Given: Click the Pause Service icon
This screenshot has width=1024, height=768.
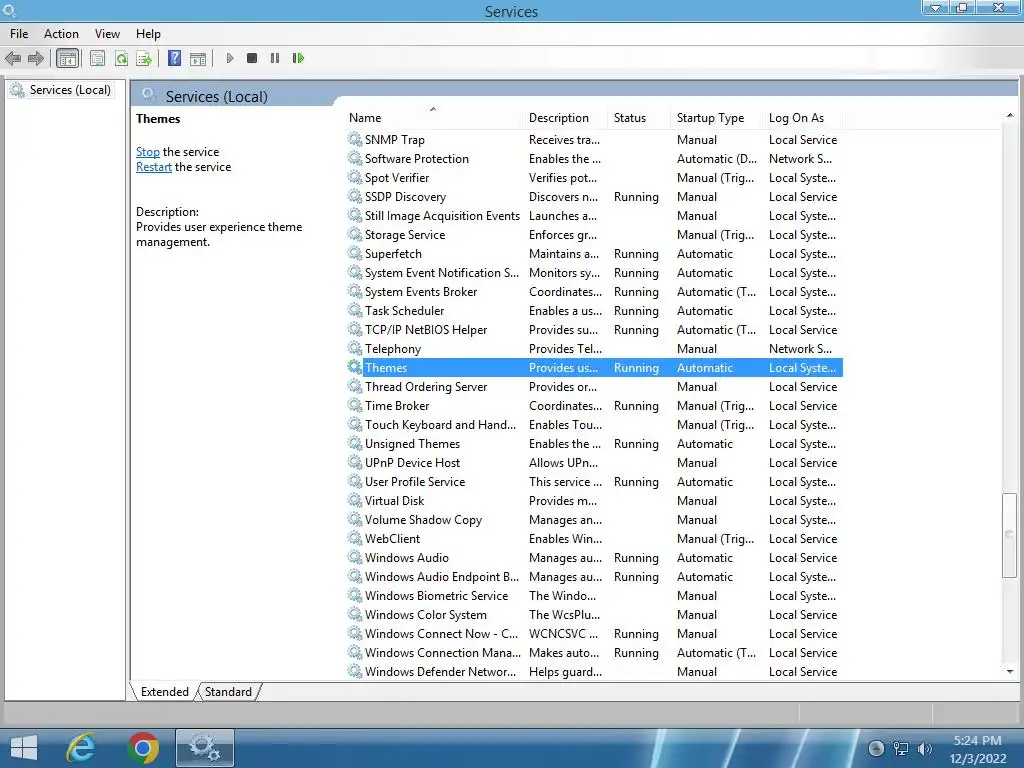Looking at the screenshot, I should tap(275, 58).
